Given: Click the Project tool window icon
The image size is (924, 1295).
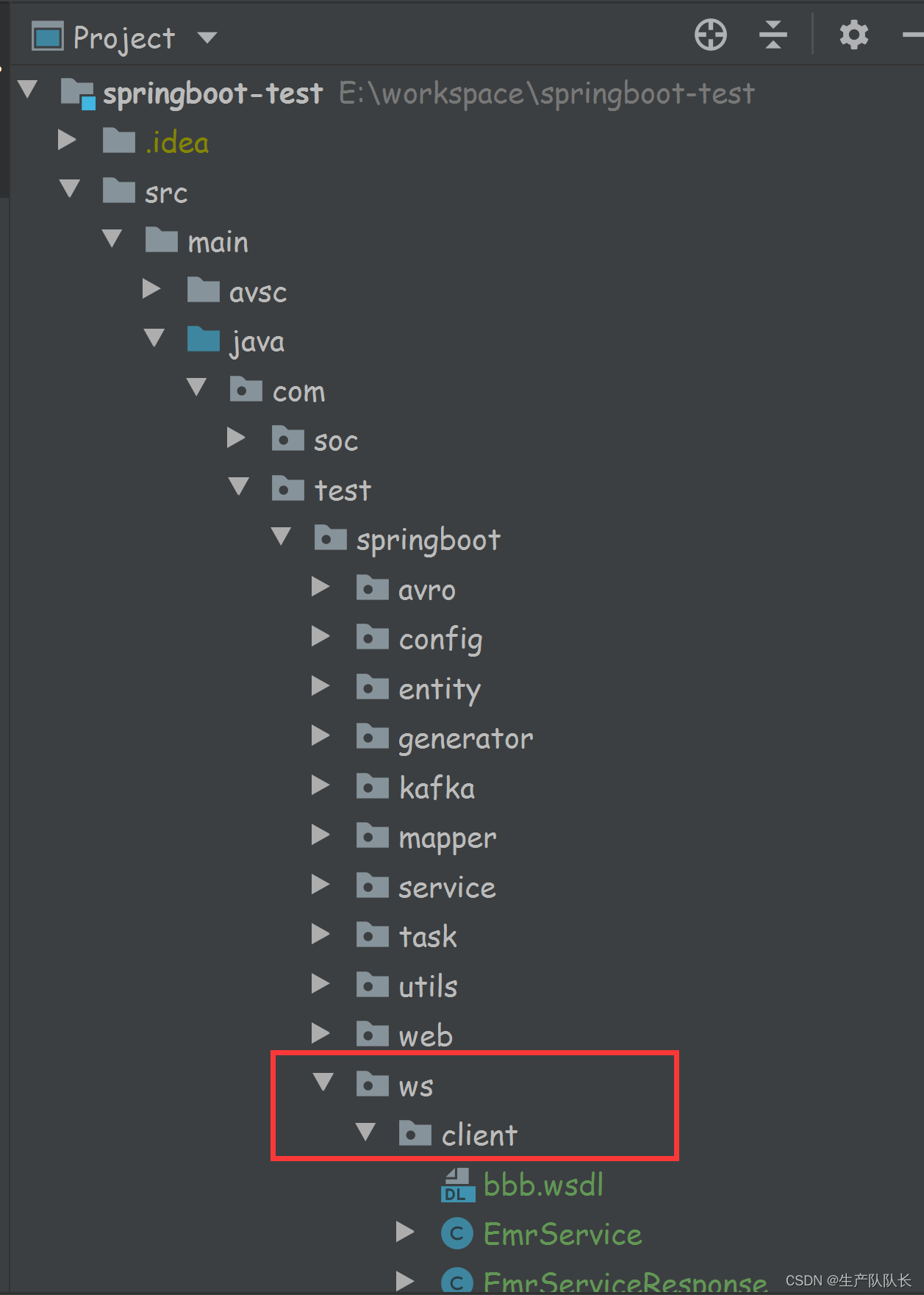Looking at the screenshot, I should pyautogui.click(x=46, y=36).
